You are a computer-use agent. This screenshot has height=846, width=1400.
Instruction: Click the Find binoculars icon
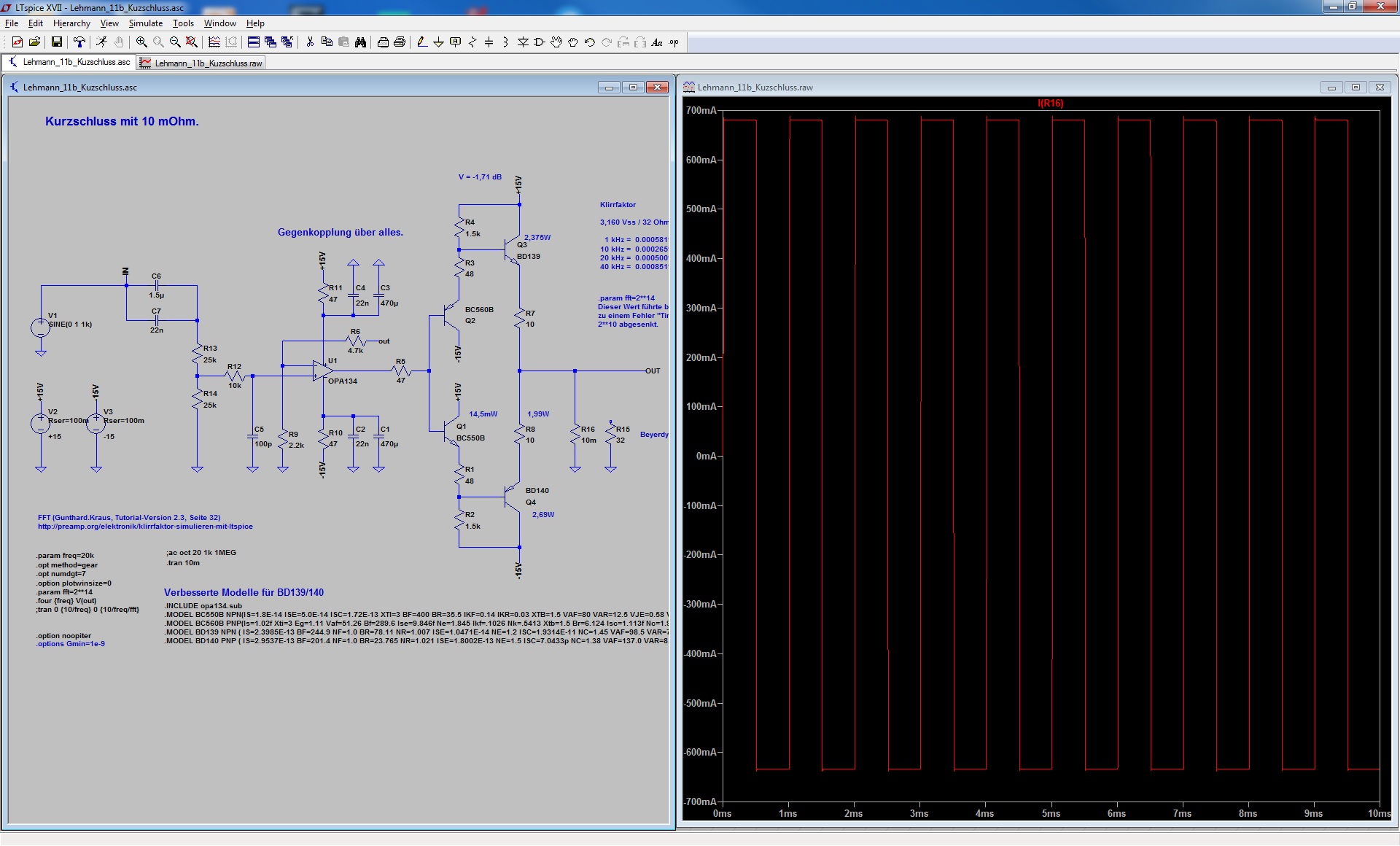click(360, 42)
